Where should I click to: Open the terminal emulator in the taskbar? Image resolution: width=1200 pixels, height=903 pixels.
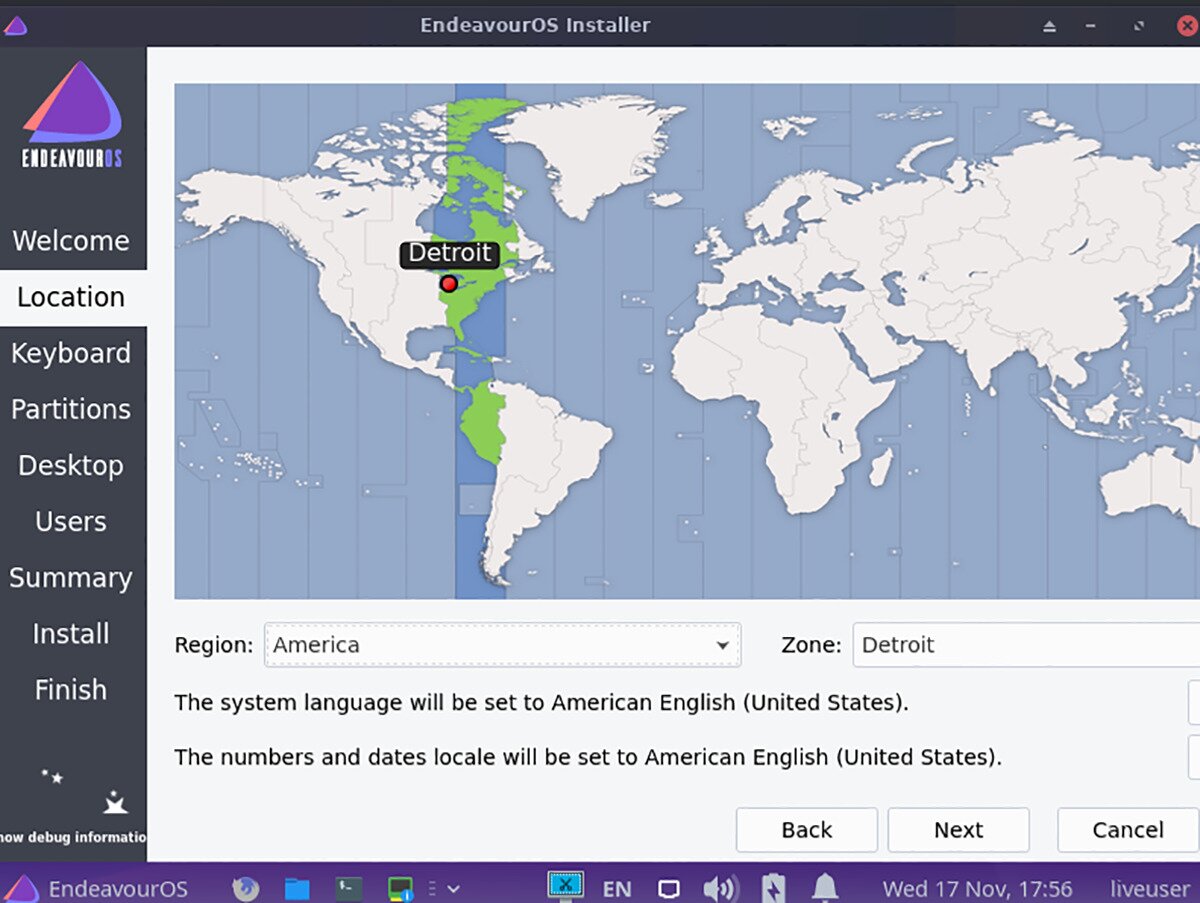click(349, 888)
